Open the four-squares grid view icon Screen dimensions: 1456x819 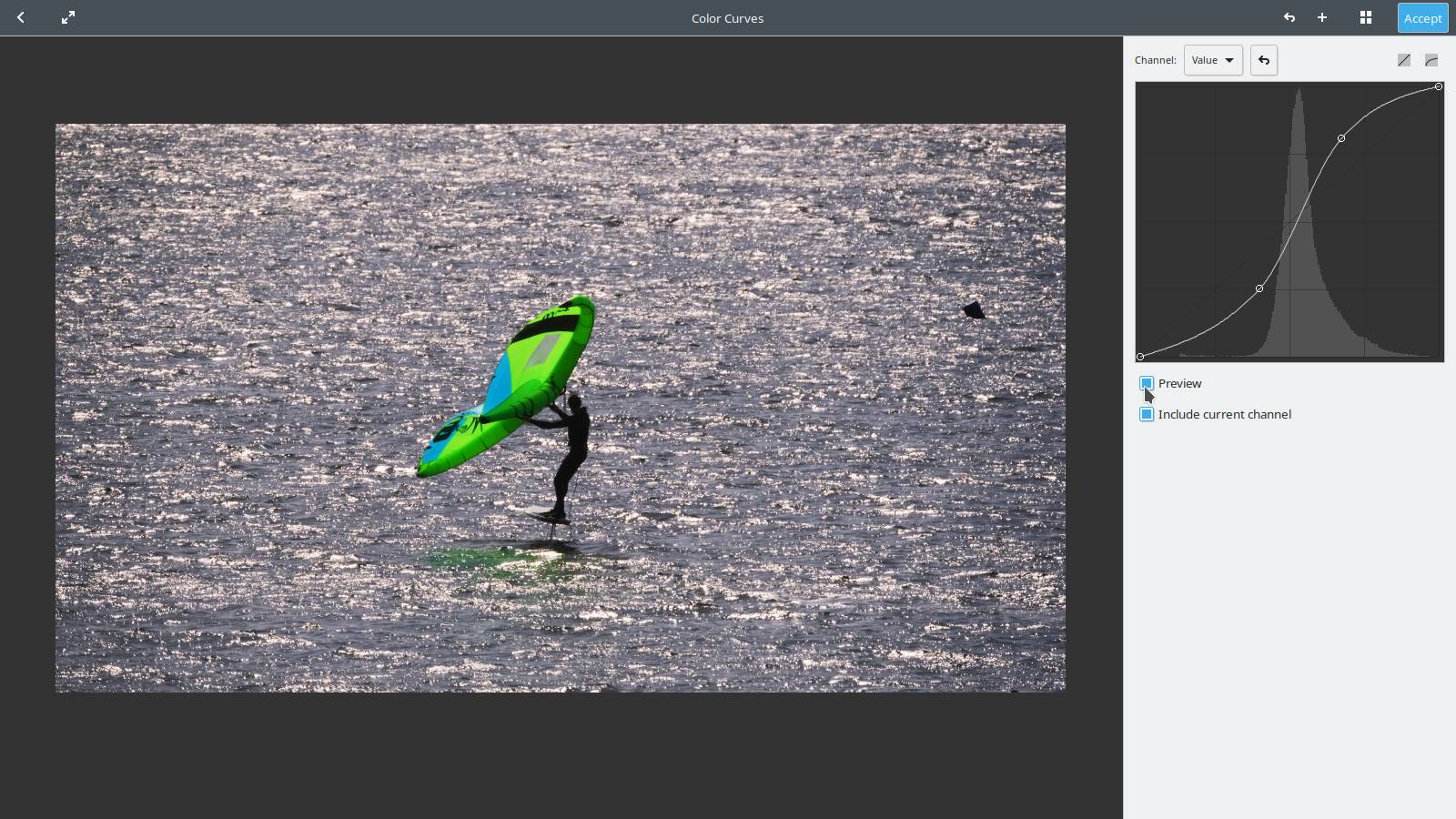pos(1366,17)
